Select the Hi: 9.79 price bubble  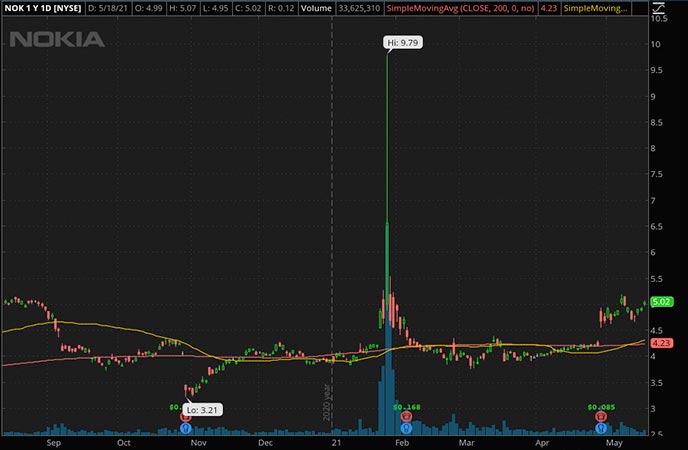[x=403, y=43]
